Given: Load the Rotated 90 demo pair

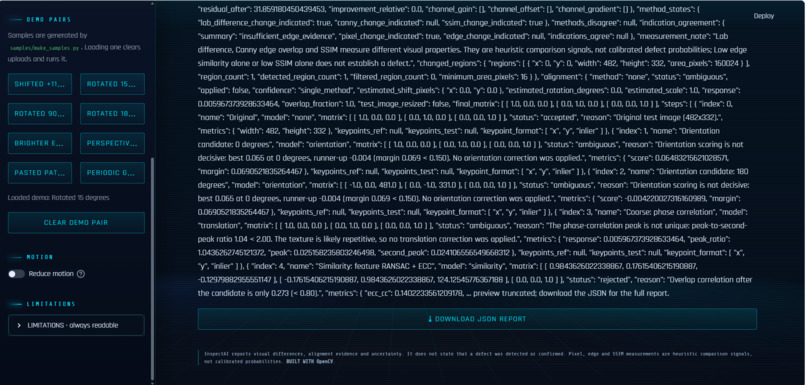Looking at the screenshot, I should click(x=40, y=114).
